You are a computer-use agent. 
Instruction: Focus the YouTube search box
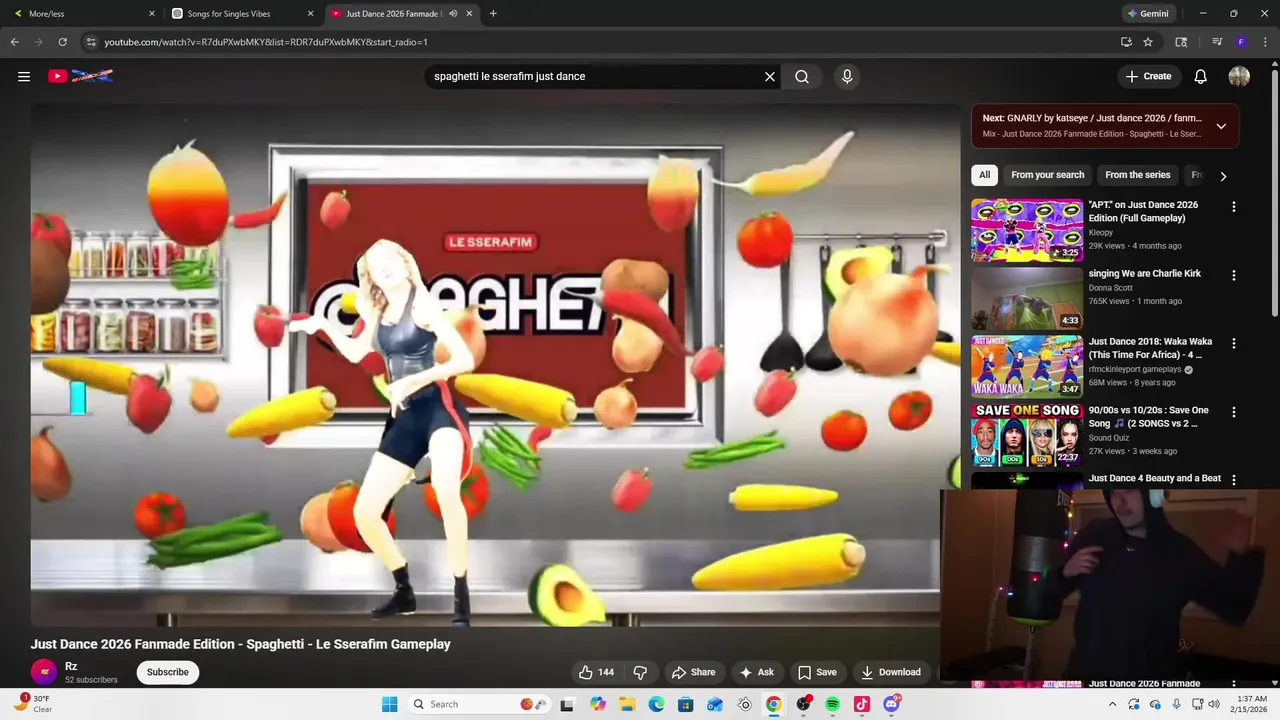595,76
